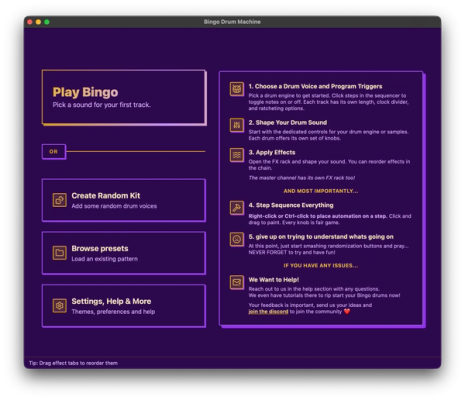The height and width of the screenshot is (400, 465).
Task: Click the gear icon beside Settings, Help & More
Action: coord(59,306)
